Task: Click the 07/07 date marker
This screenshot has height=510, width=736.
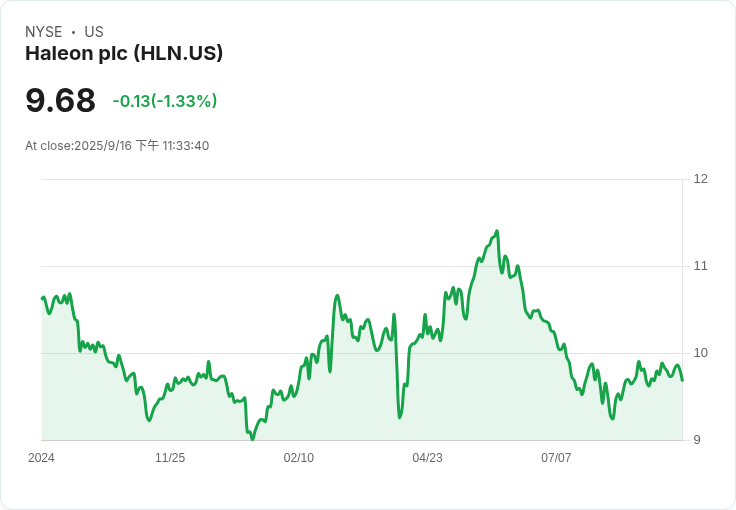Action: [x=556, y=457]
